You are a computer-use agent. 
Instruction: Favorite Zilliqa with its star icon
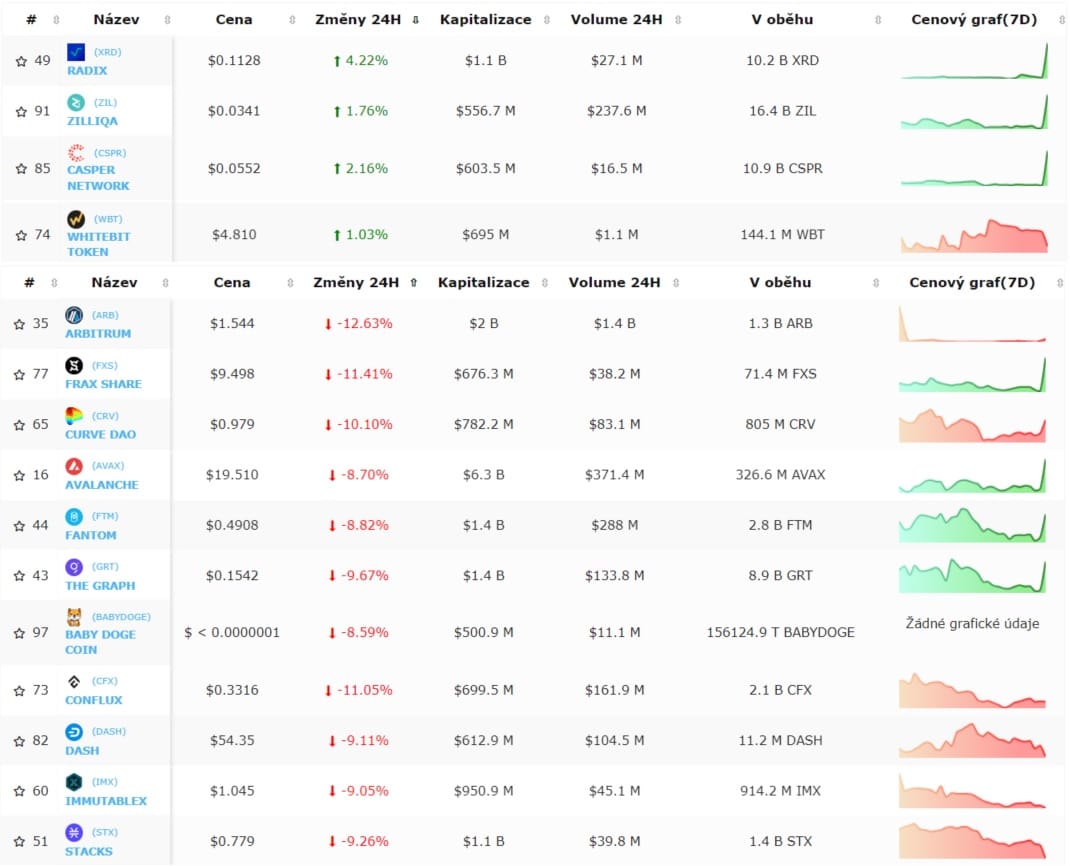(21, 112)
